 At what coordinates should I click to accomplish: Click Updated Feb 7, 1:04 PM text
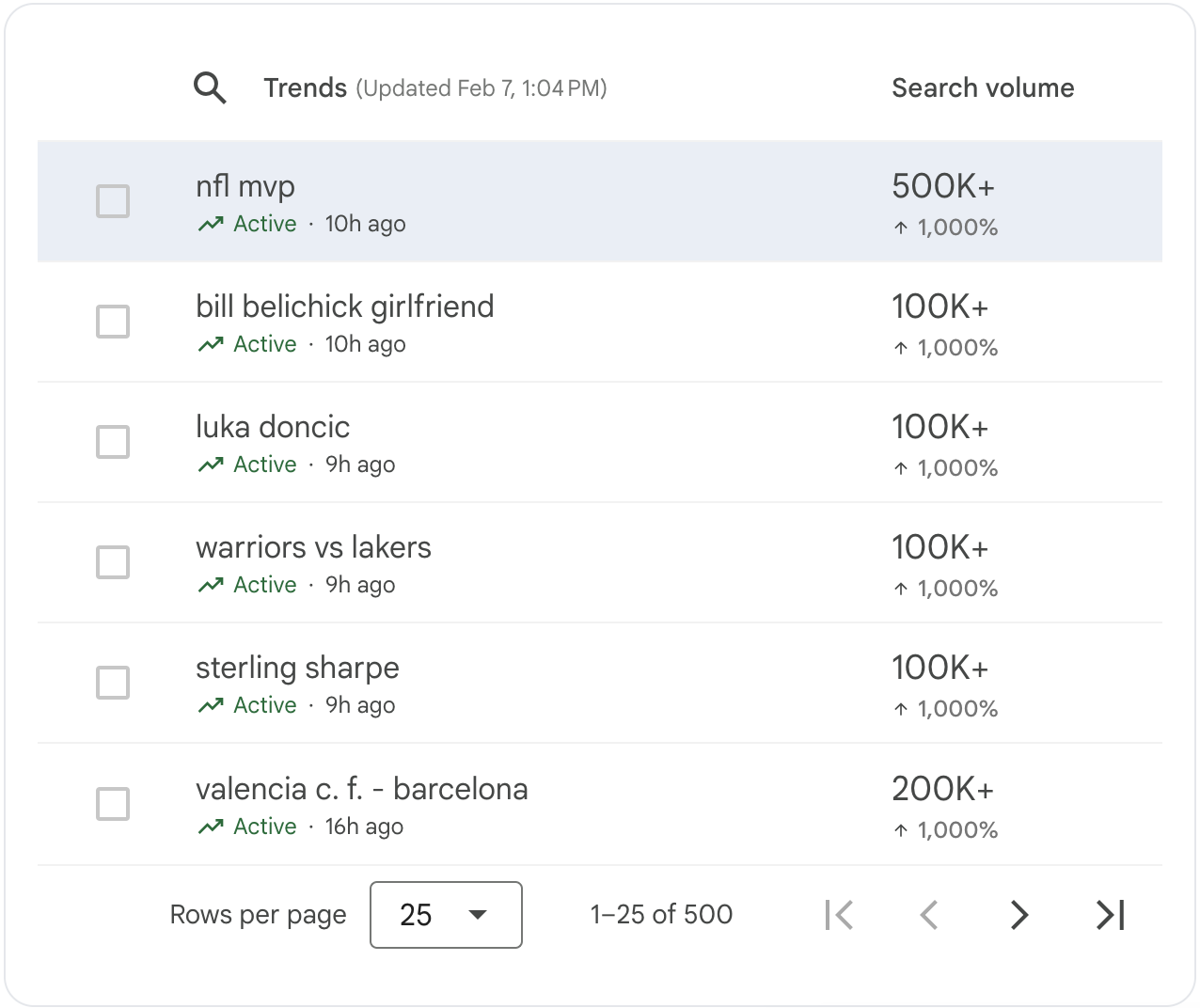482,88
